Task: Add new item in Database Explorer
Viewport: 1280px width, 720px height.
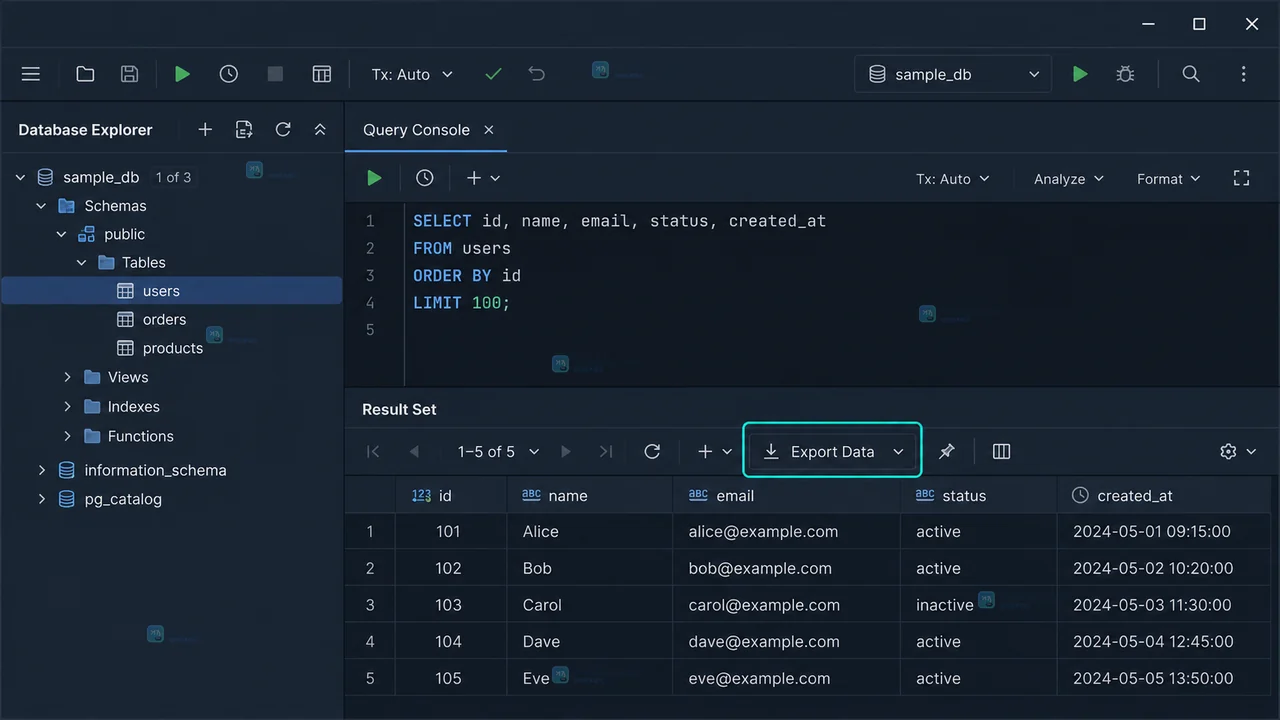Action: 205,129
